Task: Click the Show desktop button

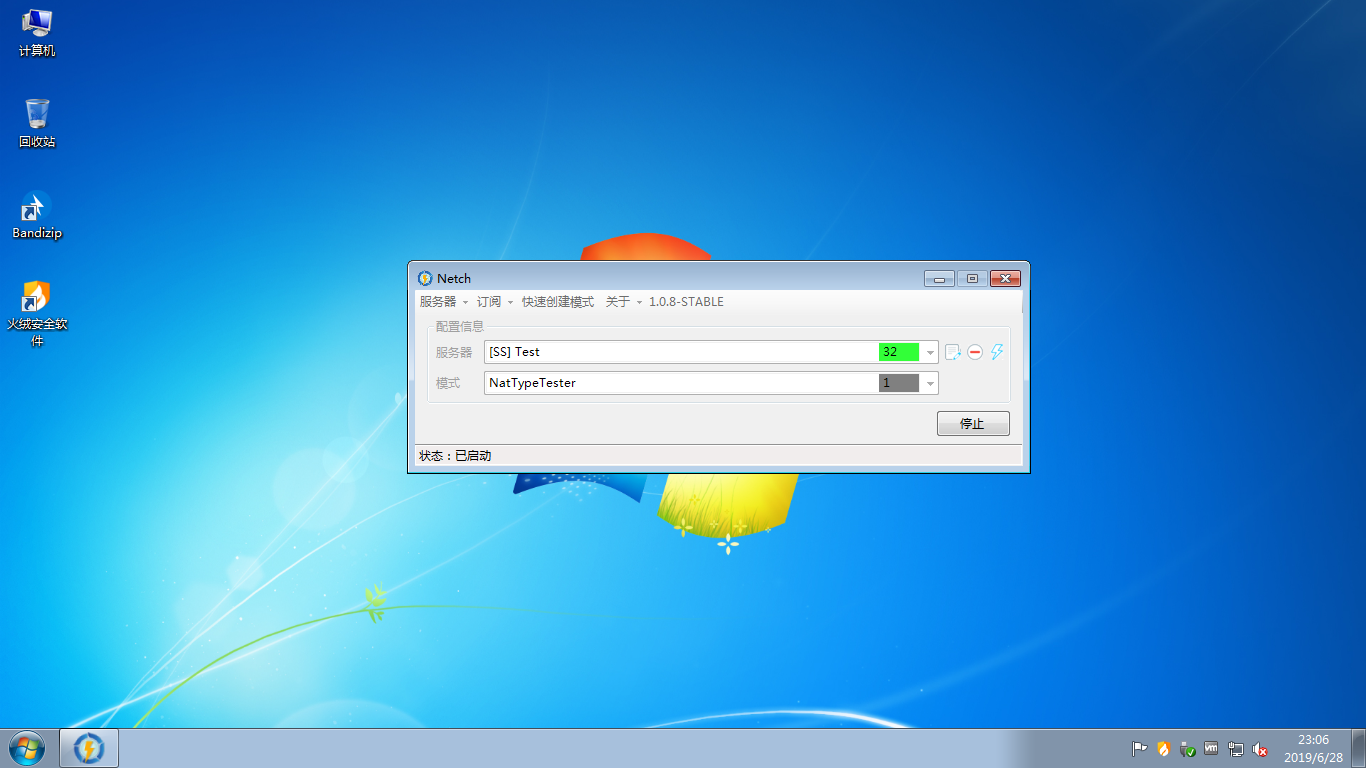Action: click(x=1358, y=748)
